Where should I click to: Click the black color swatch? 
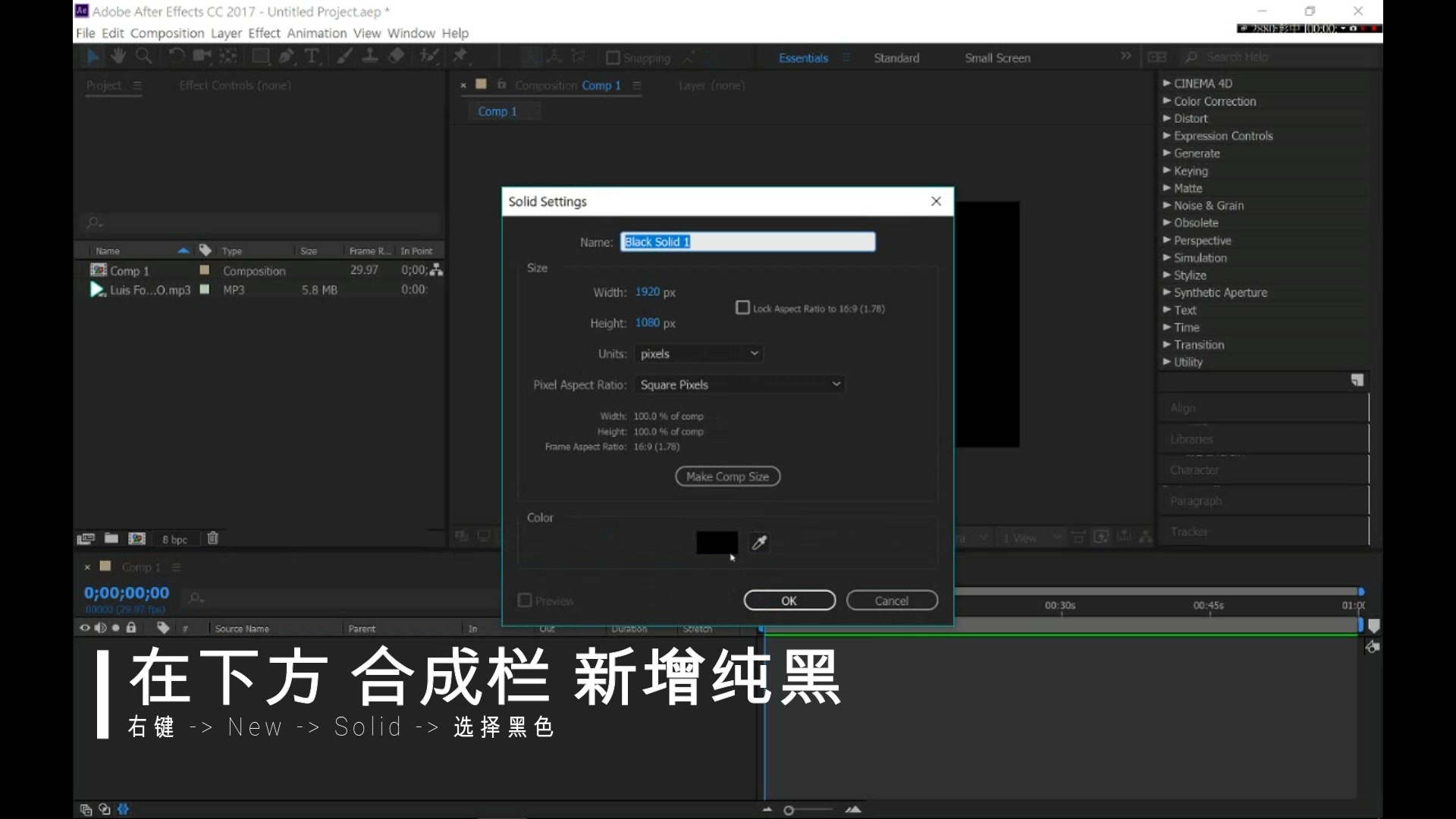[x=717, y=542]
